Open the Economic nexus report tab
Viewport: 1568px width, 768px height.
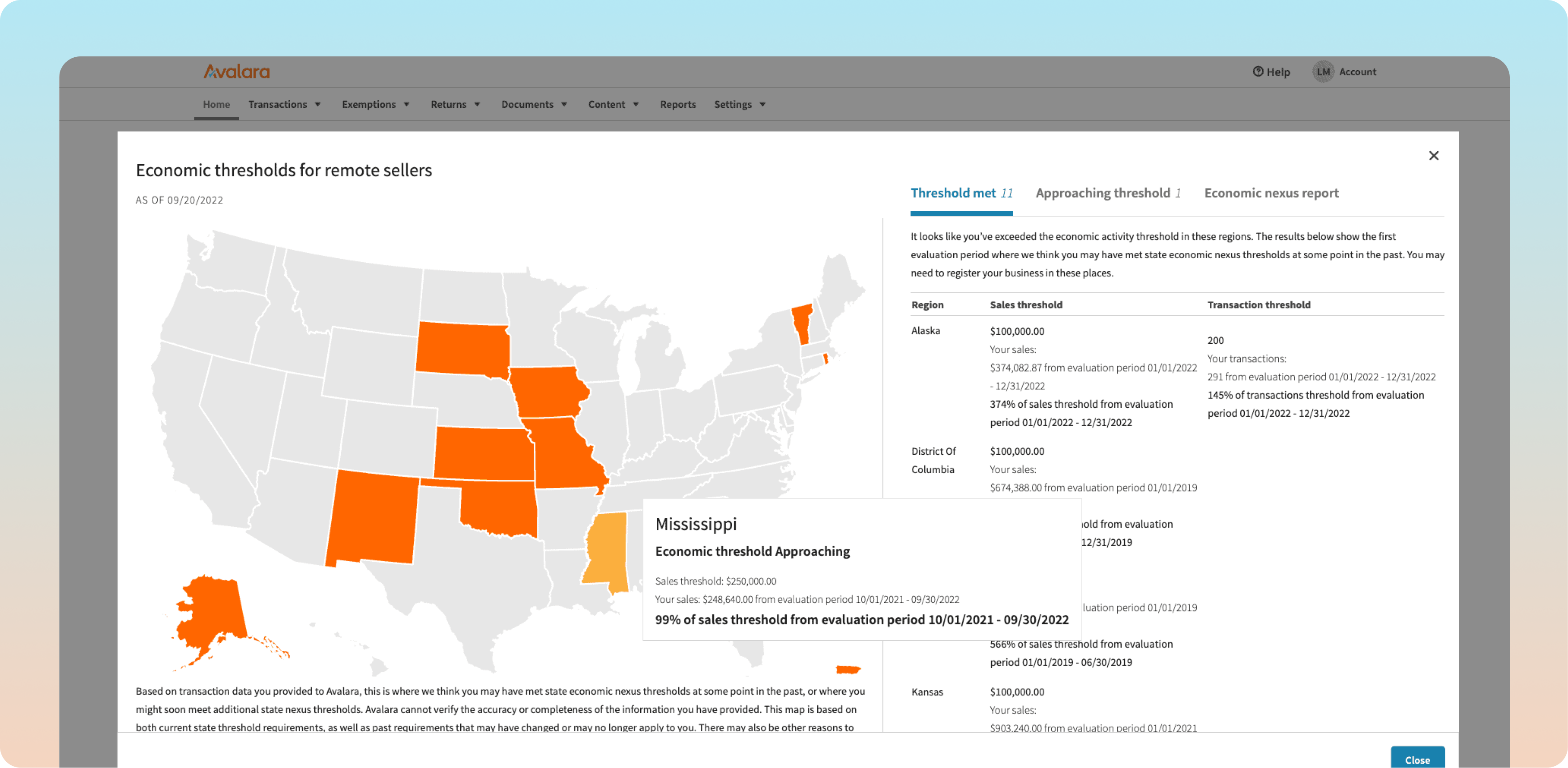click(x=1271, y=193)
